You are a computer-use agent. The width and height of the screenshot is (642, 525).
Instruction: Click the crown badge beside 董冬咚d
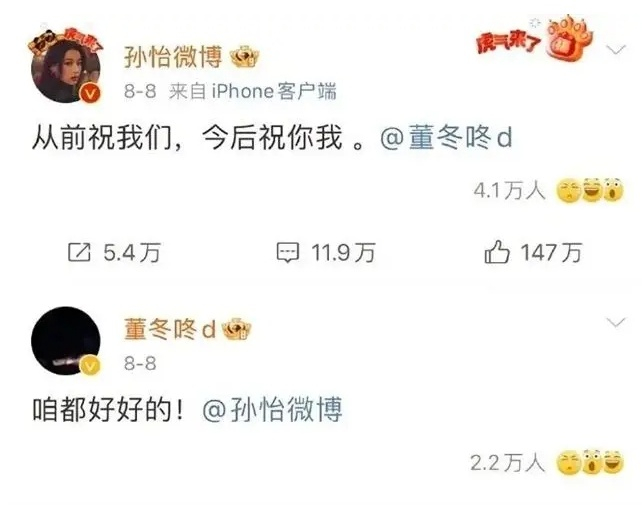pyautogui.click(x=236, y=330)
